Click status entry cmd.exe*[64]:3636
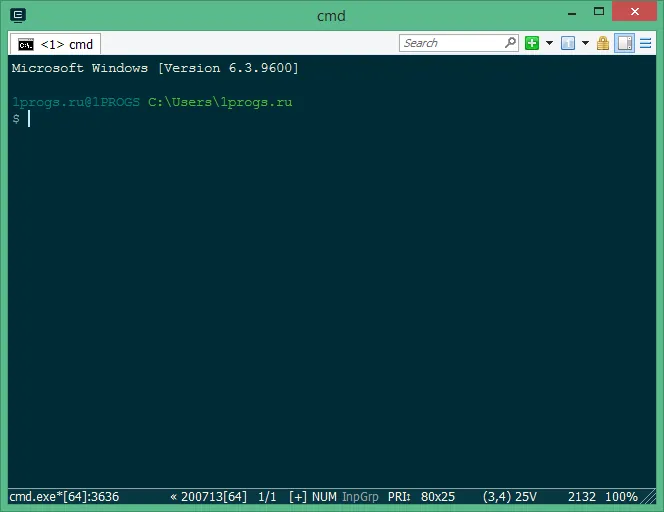 coord(64,496)
